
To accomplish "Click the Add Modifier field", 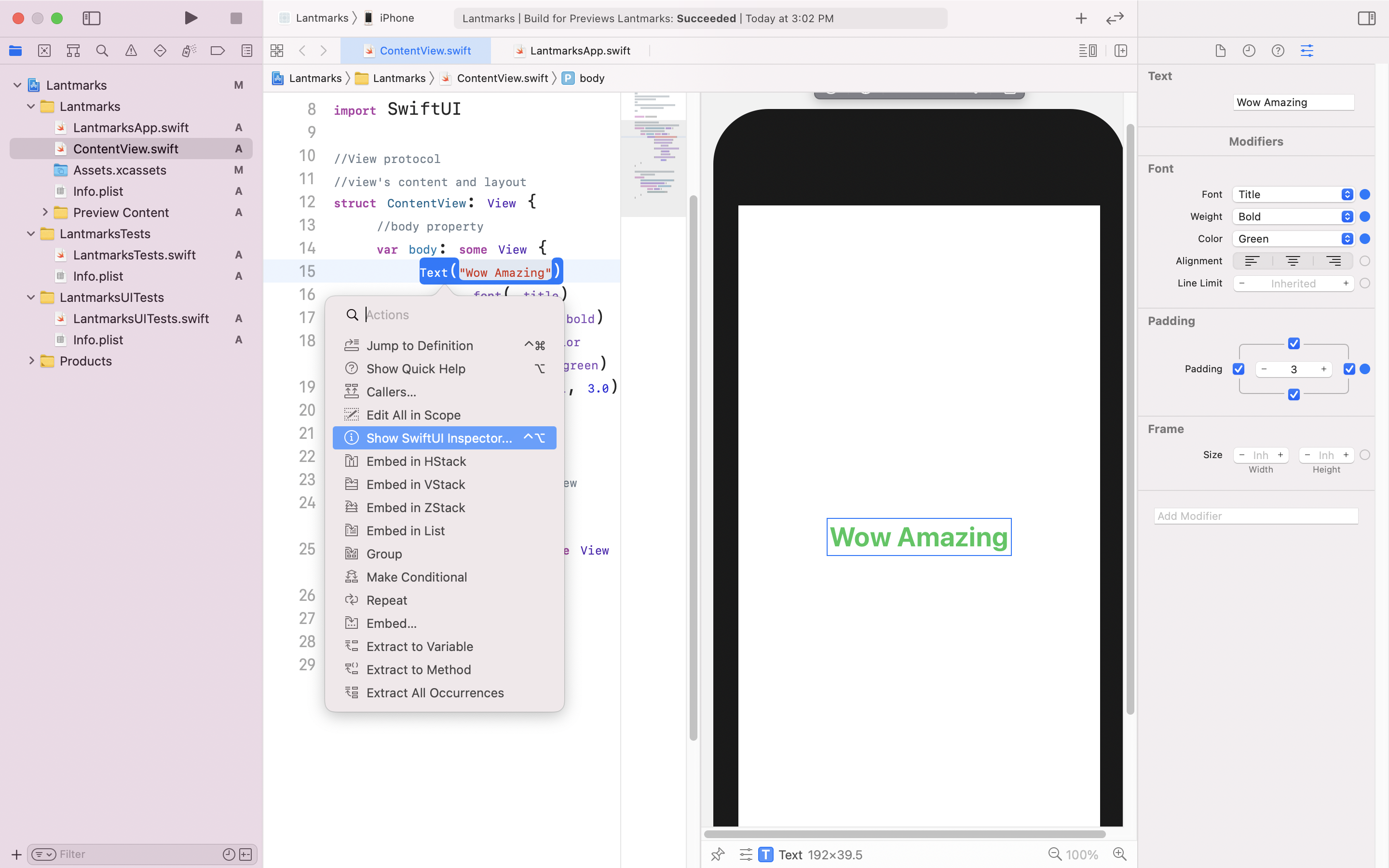I will click(x=1256, y=516).
